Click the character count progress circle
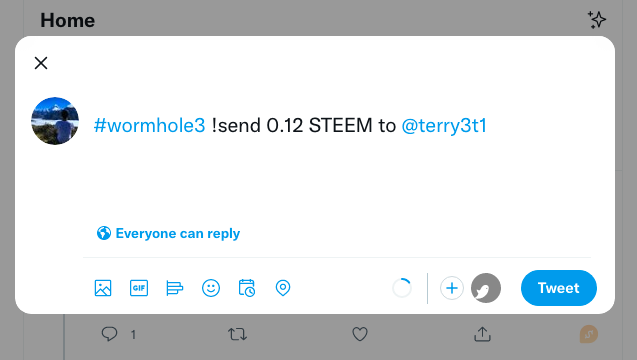The image size is (637, 360). [x=402, y=288]
